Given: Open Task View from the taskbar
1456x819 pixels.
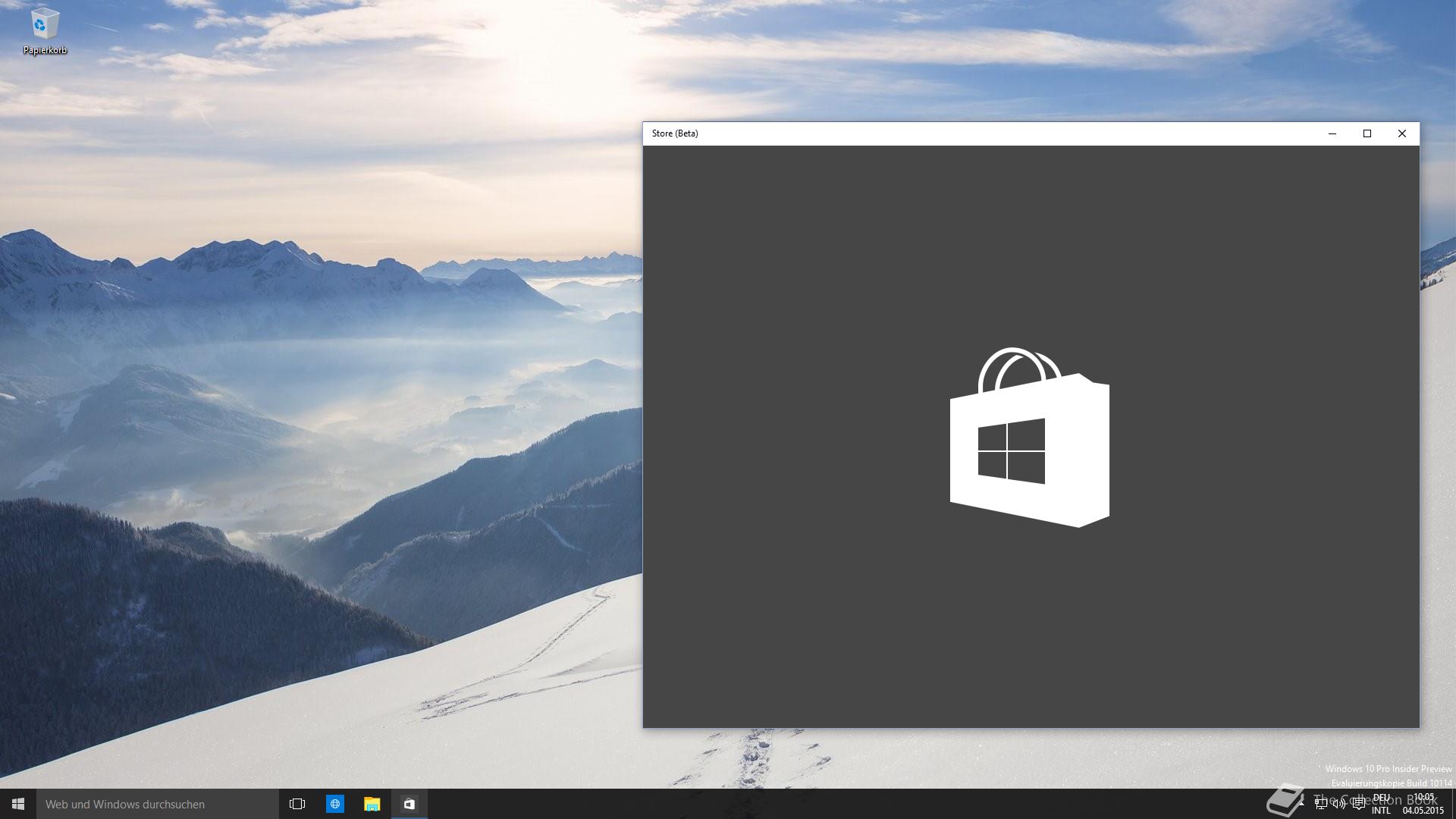Looking at the screenshot, I should pos(297,804).
